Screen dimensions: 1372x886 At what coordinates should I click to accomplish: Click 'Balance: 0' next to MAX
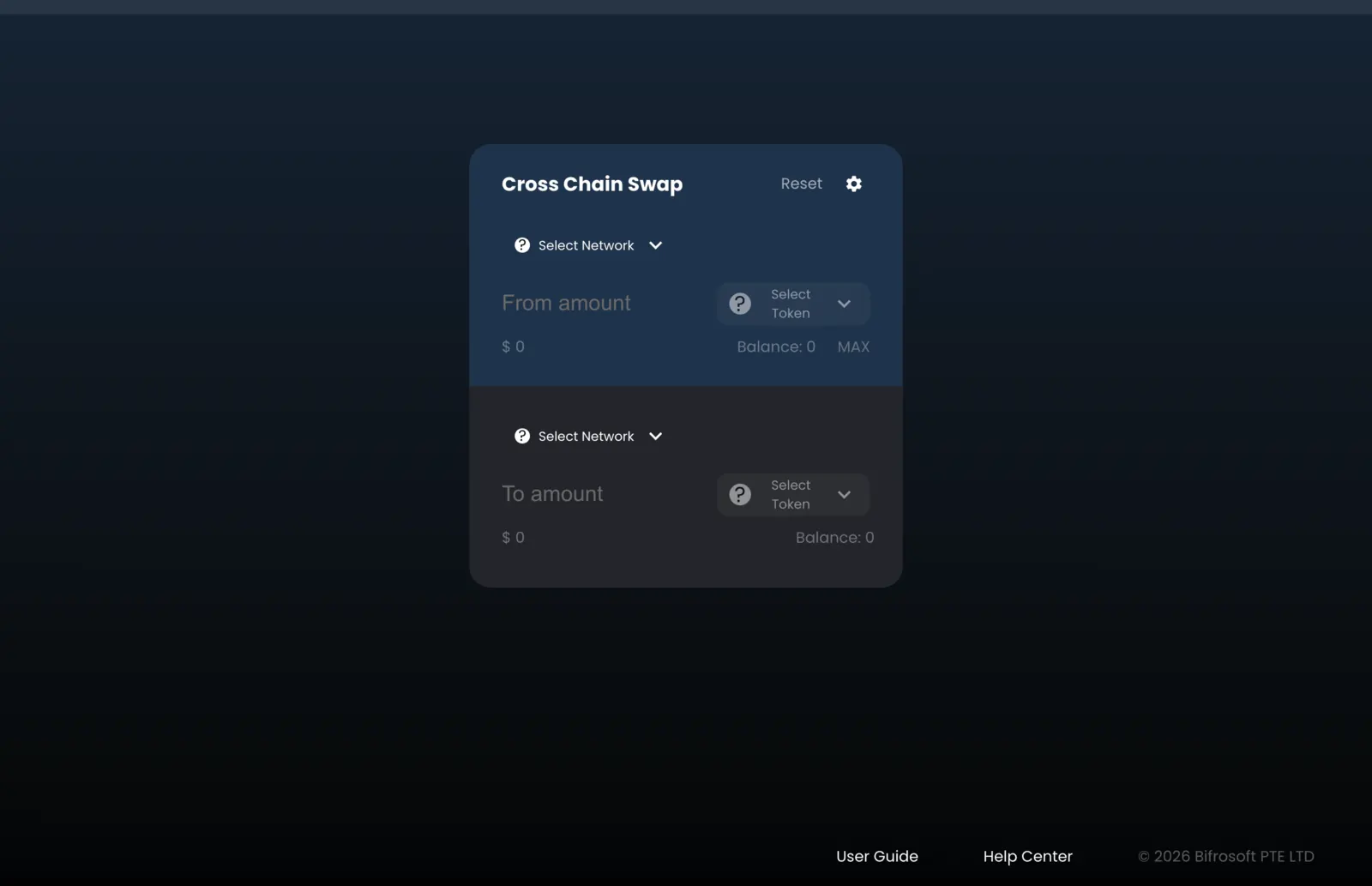tap(776, 347)
